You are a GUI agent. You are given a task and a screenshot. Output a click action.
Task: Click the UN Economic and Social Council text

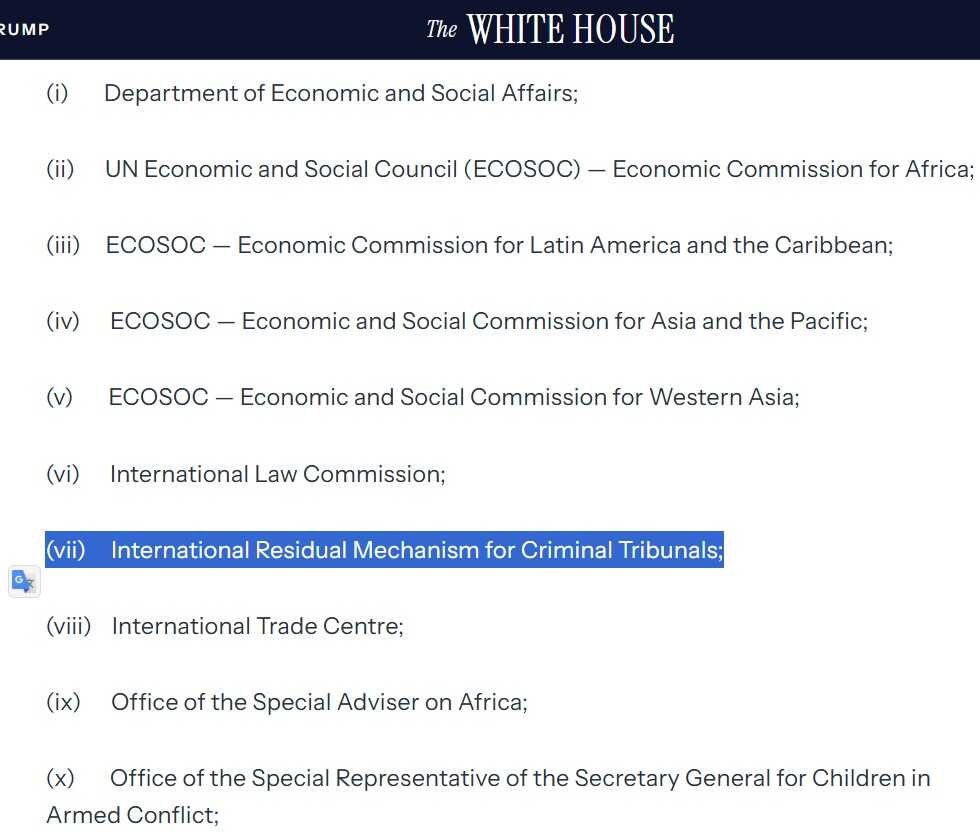click(x=282, y=169)
